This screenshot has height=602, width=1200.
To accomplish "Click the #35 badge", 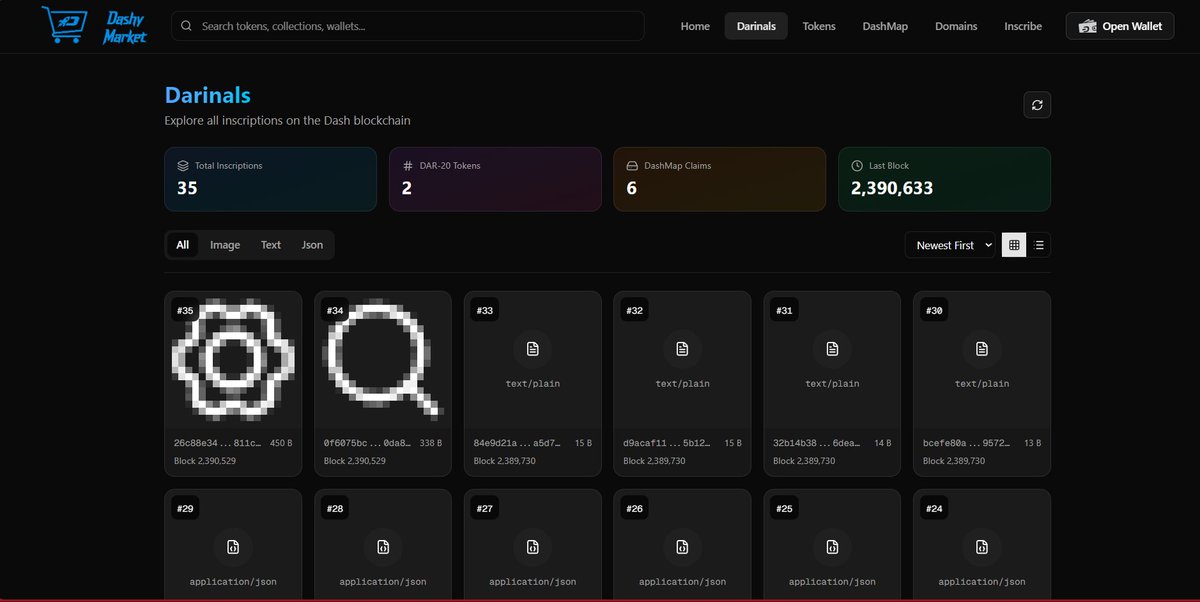I will 185,311.
